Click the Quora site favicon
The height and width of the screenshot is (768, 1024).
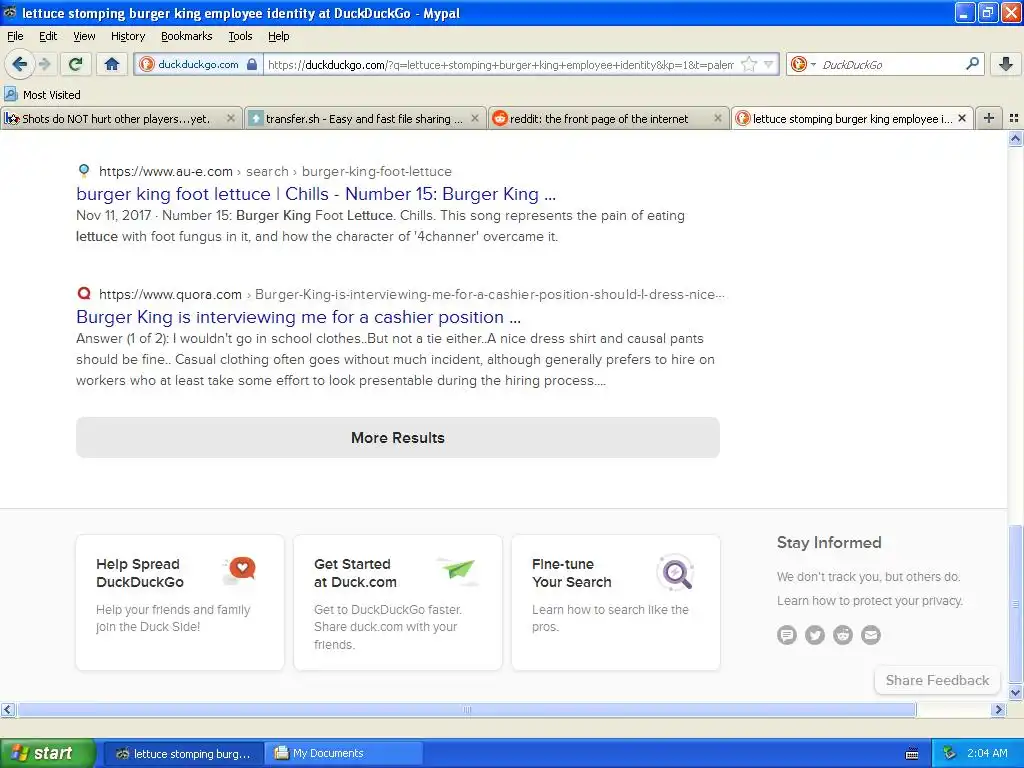coord(84,293)
